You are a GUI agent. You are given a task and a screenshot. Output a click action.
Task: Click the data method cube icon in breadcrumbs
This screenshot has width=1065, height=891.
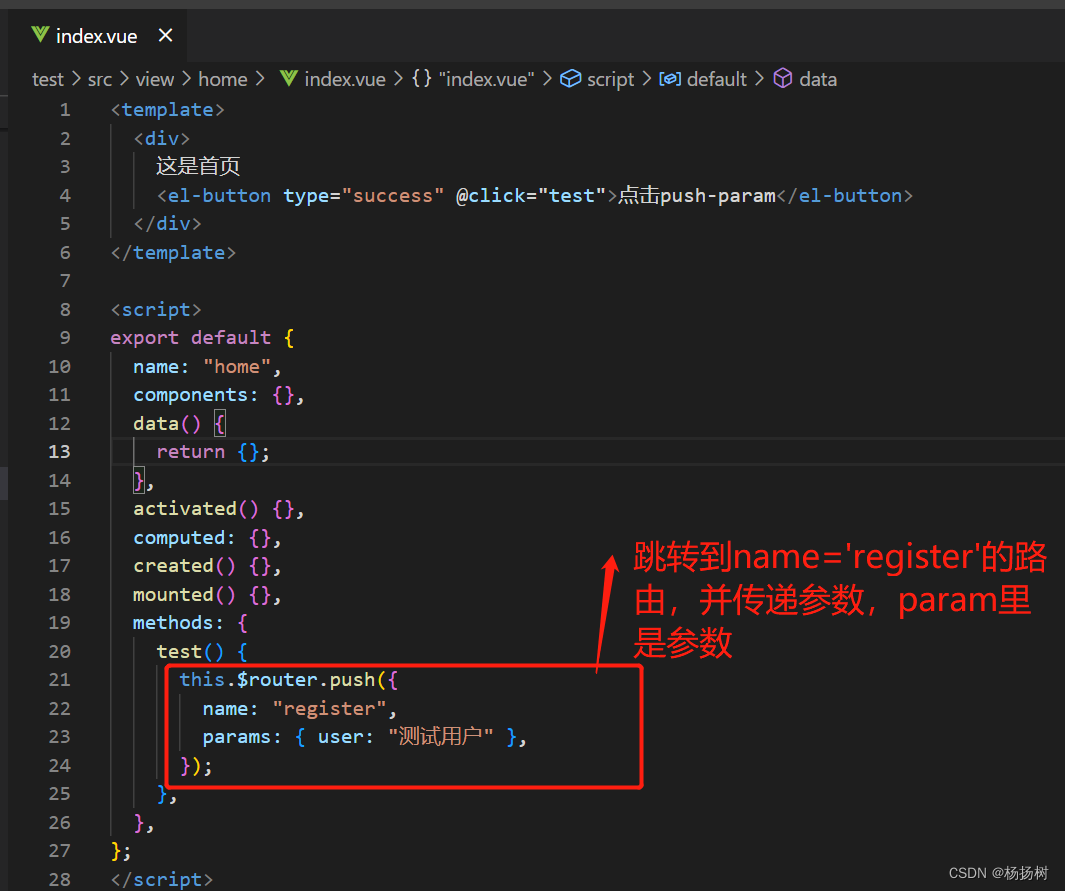(783, 79)
